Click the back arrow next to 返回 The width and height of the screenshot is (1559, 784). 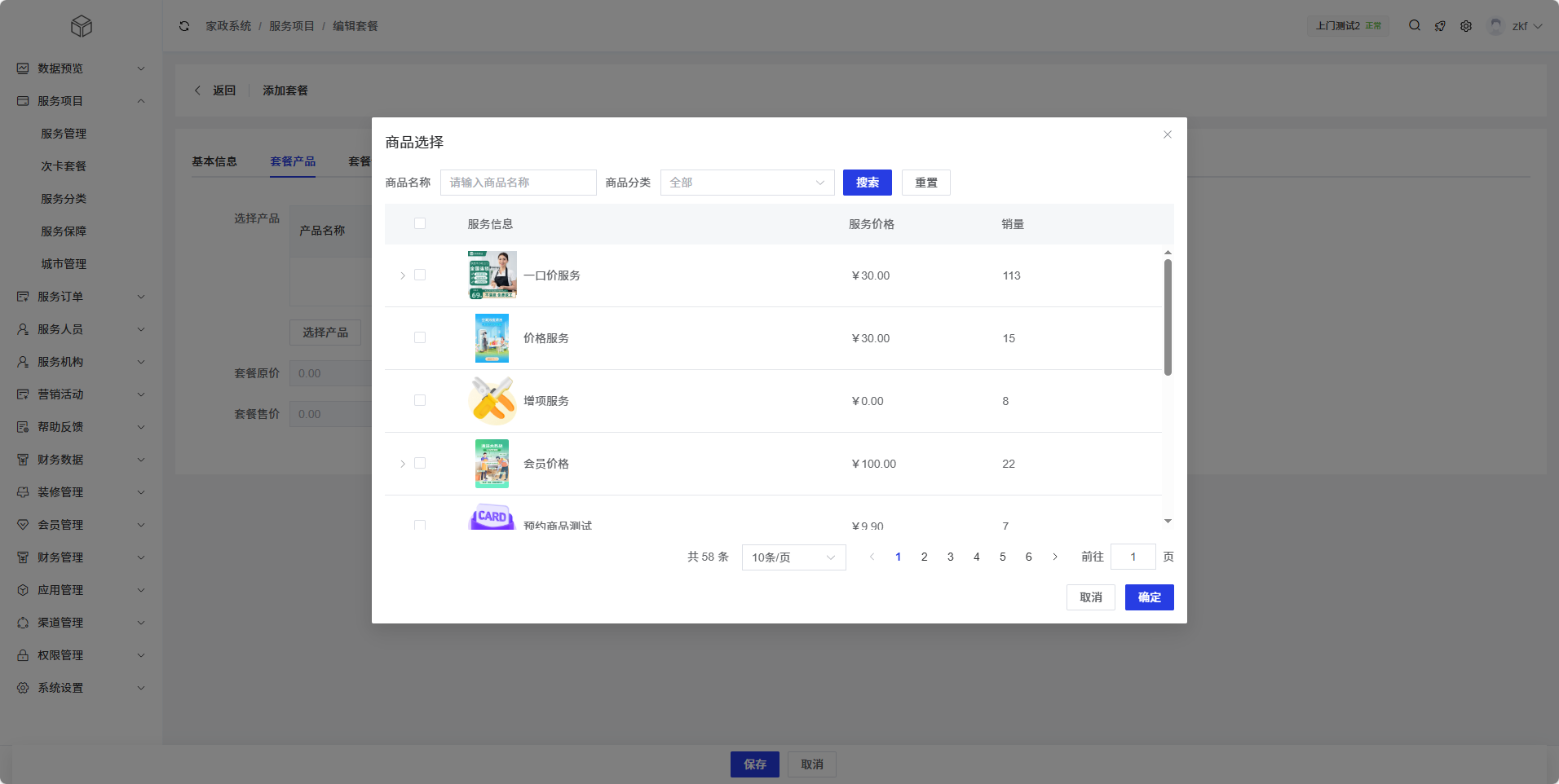pos(197,90)
